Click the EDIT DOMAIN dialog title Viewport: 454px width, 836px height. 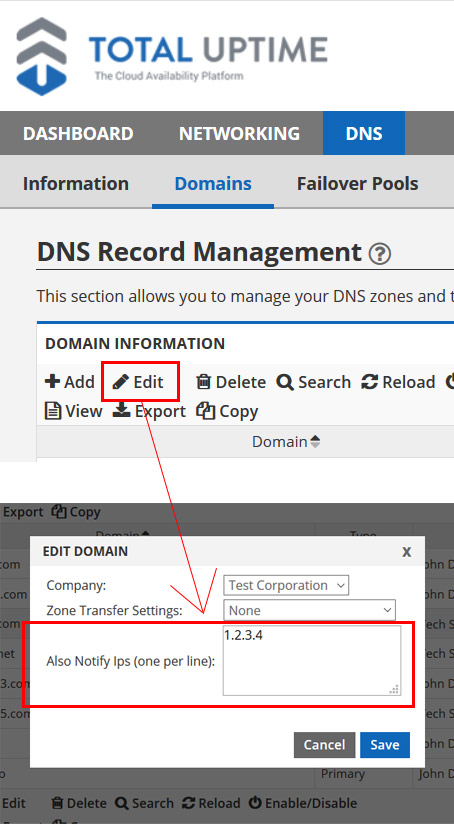[x=85, y=551]
